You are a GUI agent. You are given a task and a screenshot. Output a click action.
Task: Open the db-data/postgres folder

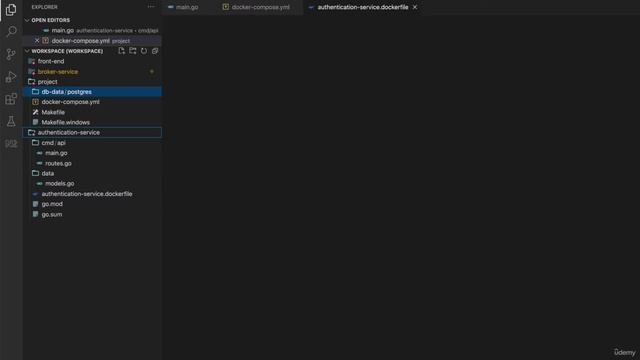[92, 92]
